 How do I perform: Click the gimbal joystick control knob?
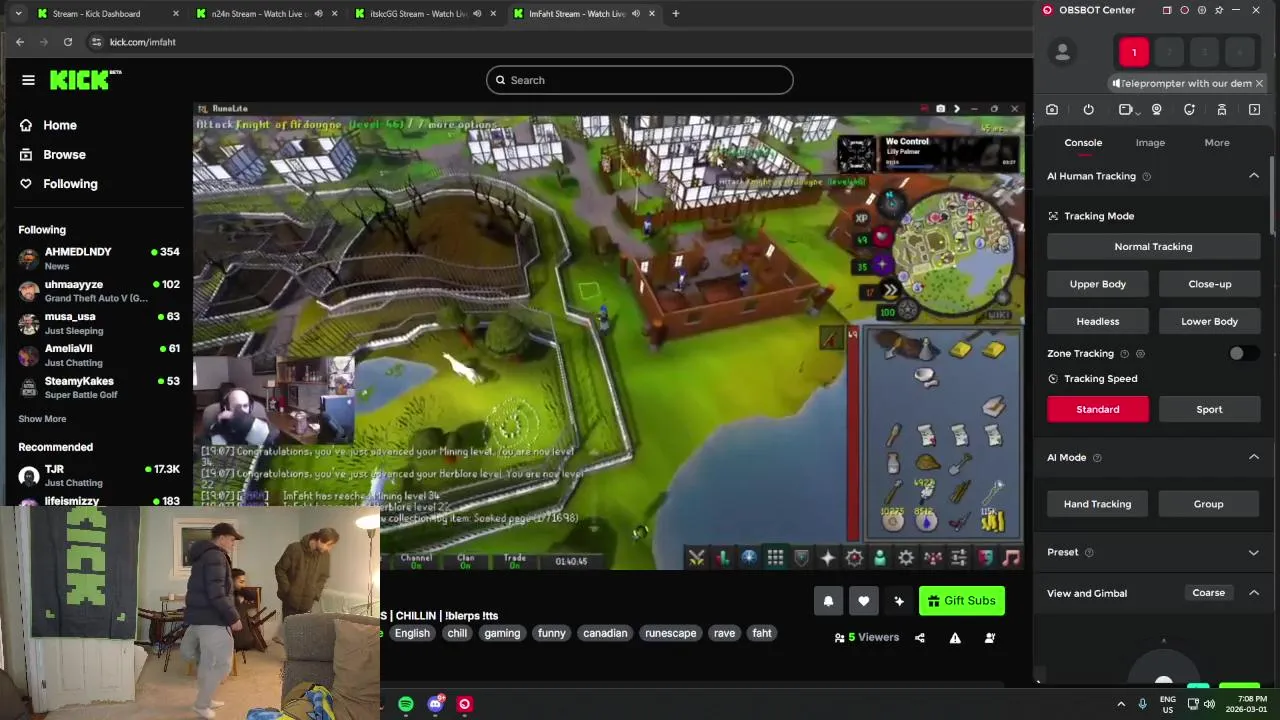pos(1163,678)
